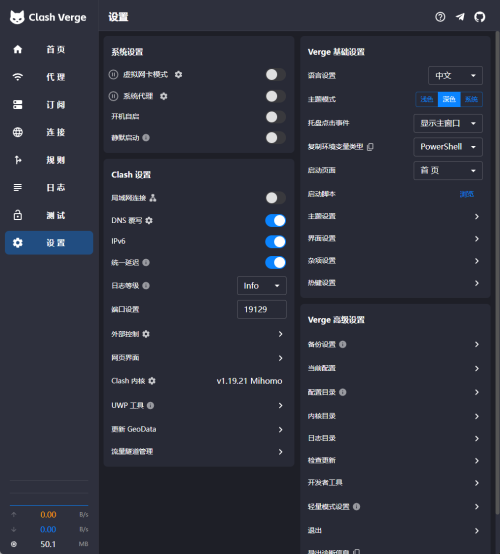Show info icon for 轻量模式设置
This screenshot has width=500, height=554.
point(357,506)
